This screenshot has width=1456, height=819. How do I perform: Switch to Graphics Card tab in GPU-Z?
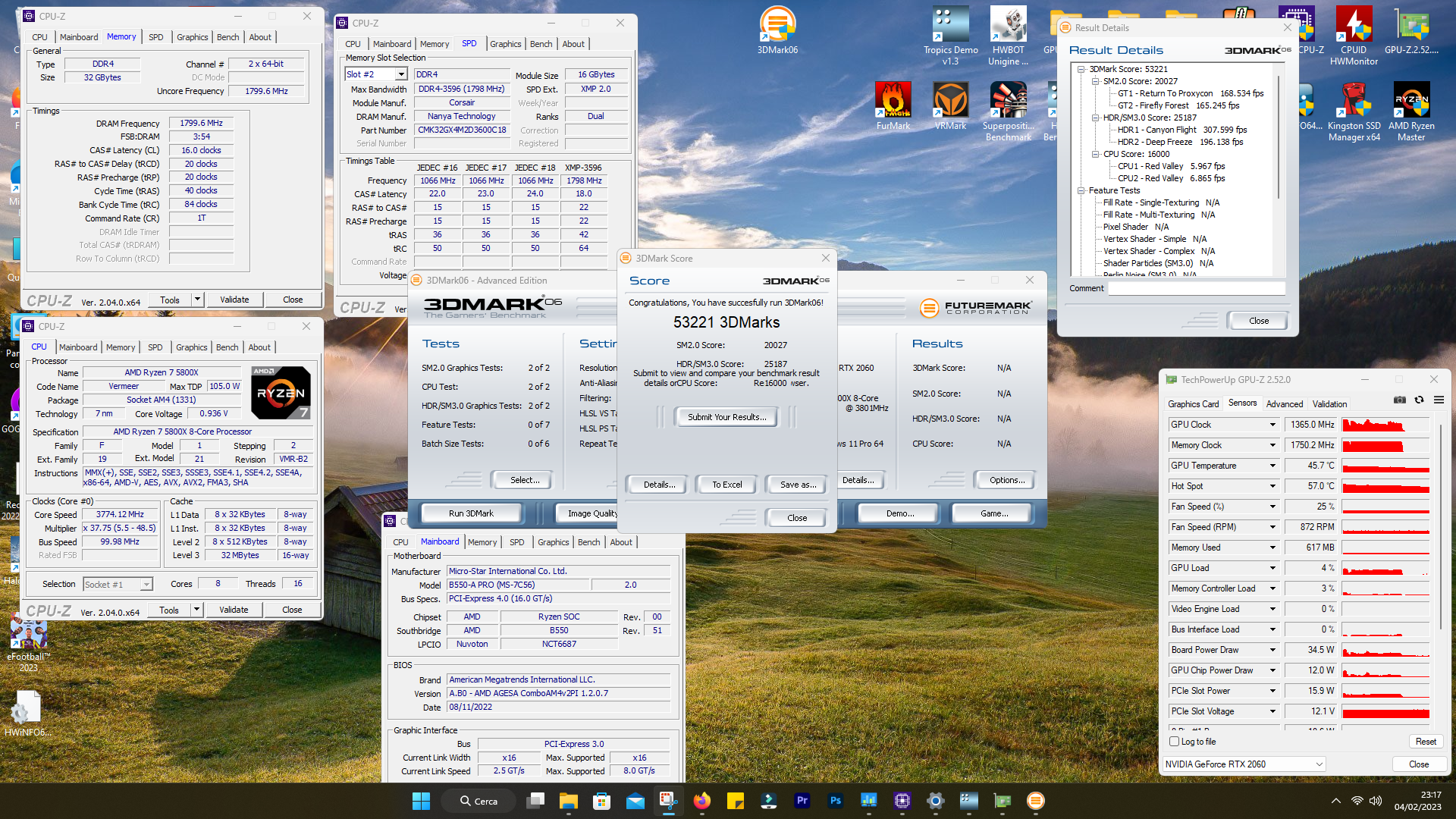click(x=1193, y=404)
